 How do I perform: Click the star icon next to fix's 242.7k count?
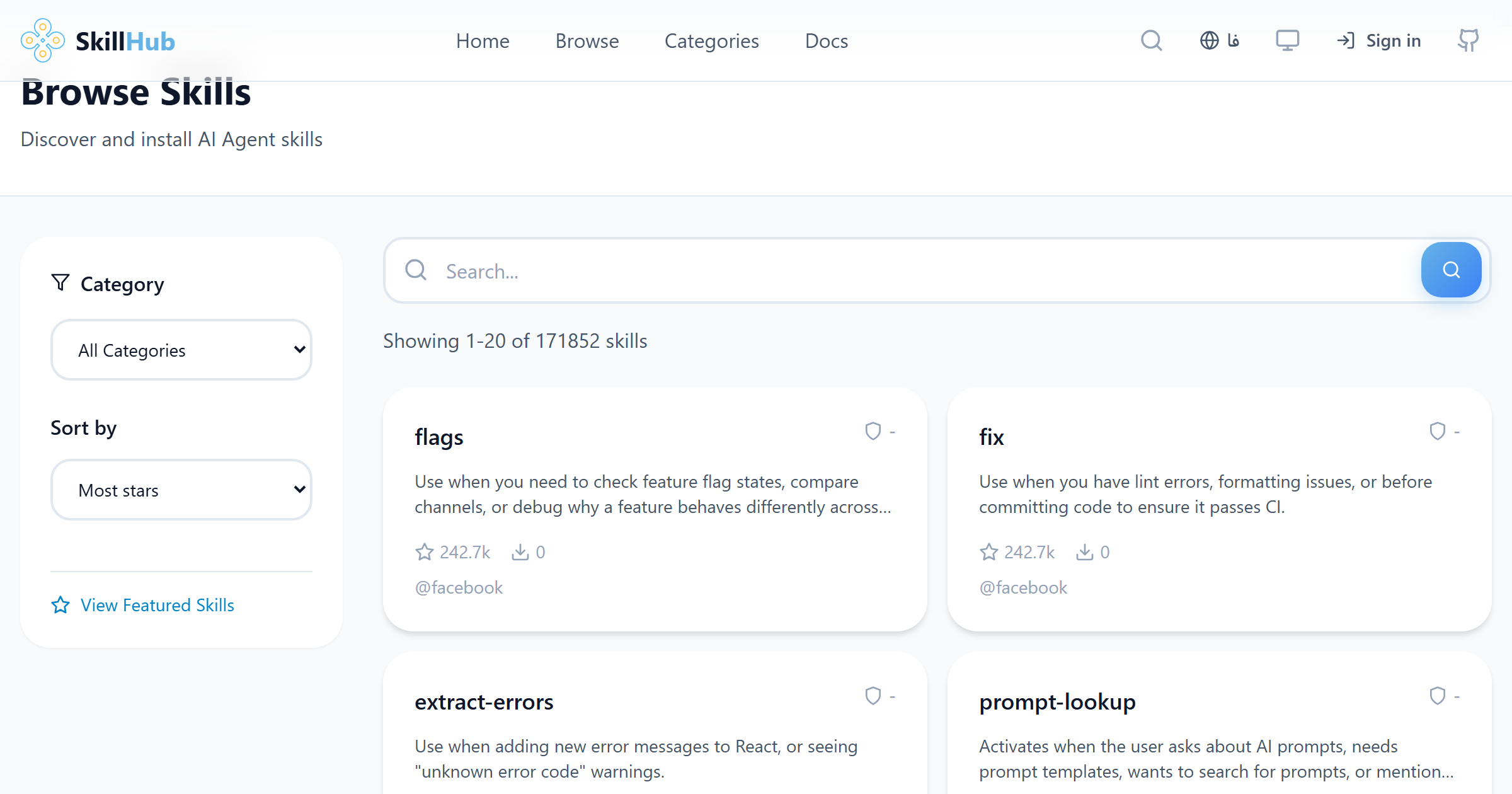[x=988, y=551]
